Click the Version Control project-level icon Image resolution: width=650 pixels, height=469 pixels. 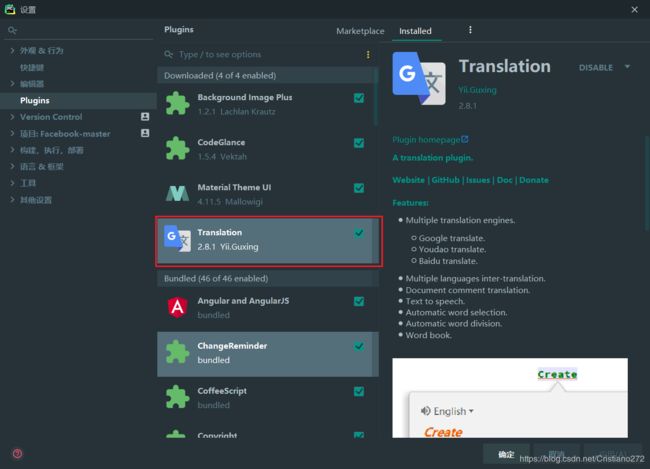coord(145,117)
